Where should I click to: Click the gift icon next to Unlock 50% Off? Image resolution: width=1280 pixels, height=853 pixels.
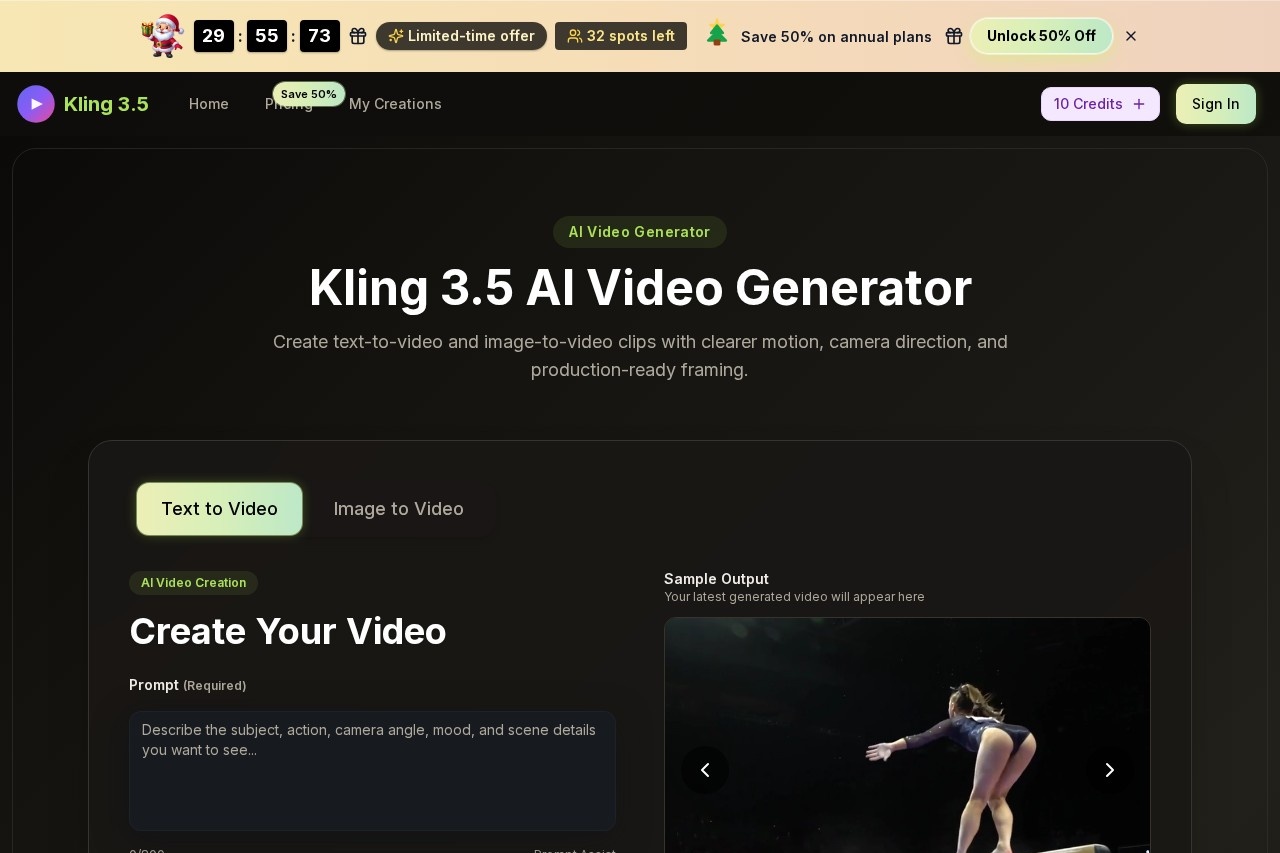[x=953, y=36]
